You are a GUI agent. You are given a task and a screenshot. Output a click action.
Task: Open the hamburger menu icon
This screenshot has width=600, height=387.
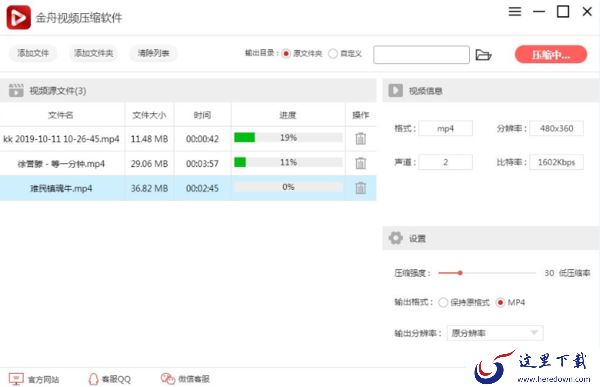click(x=515, y=12)
